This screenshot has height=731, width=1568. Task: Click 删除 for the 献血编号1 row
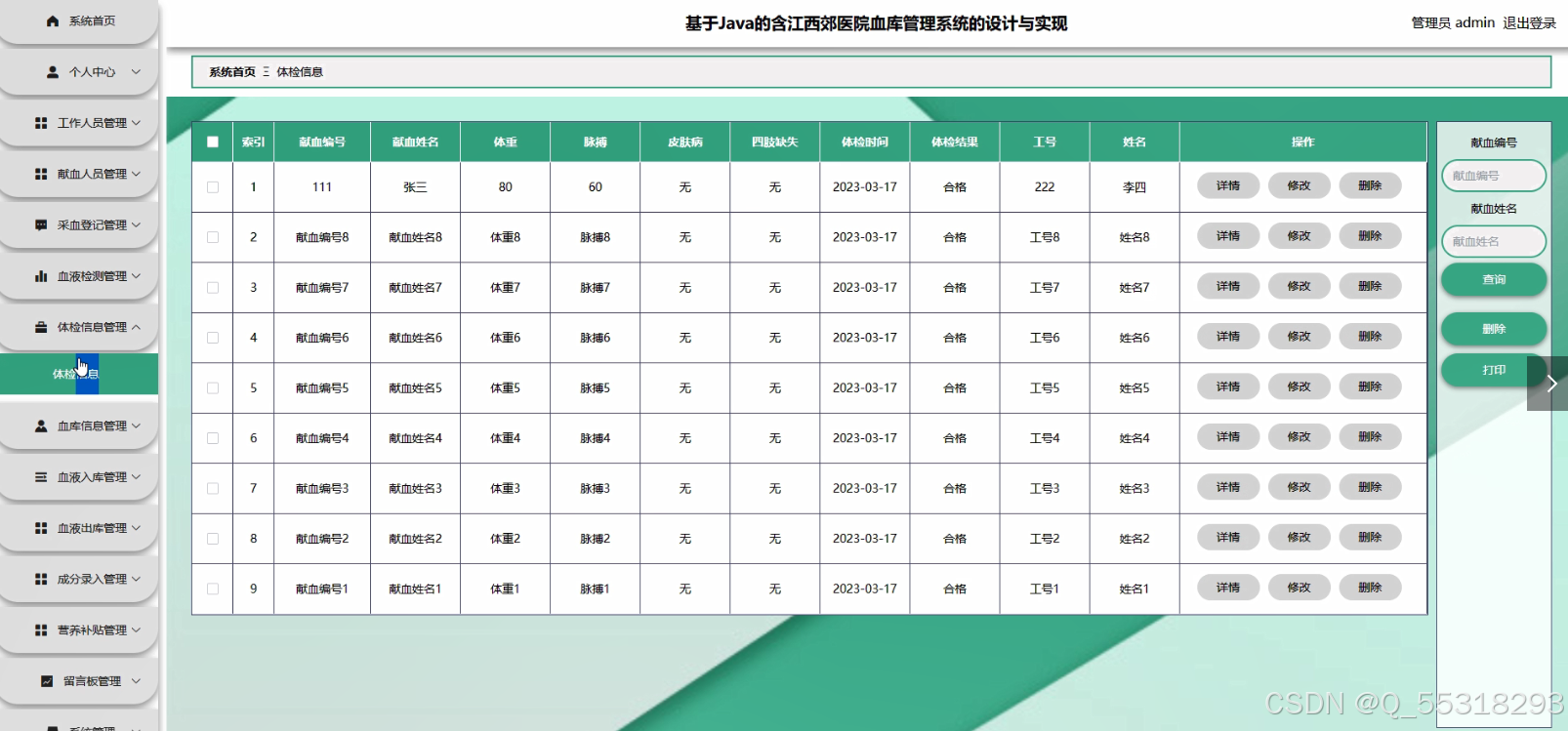1370,588
